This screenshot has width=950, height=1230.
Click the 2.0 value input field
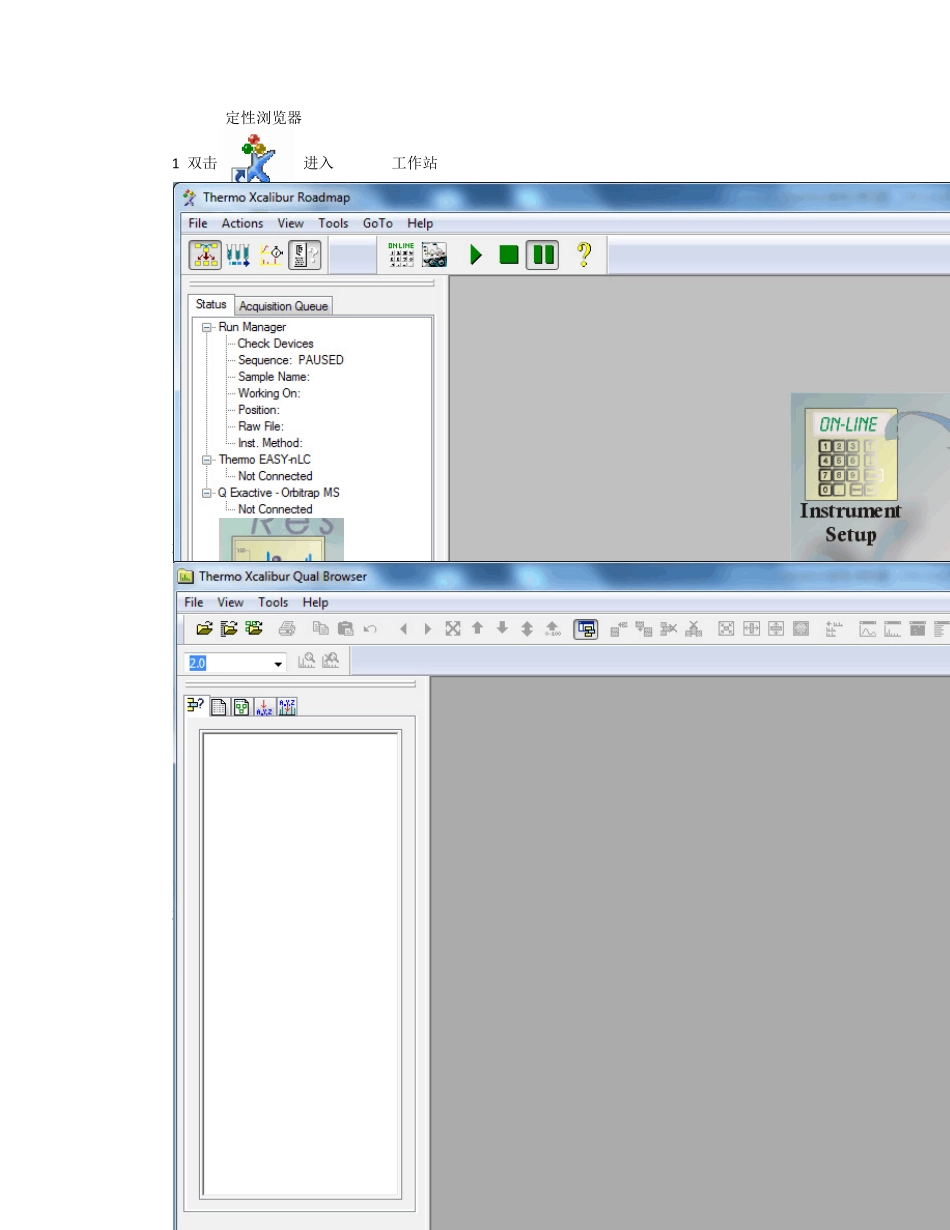228,664
